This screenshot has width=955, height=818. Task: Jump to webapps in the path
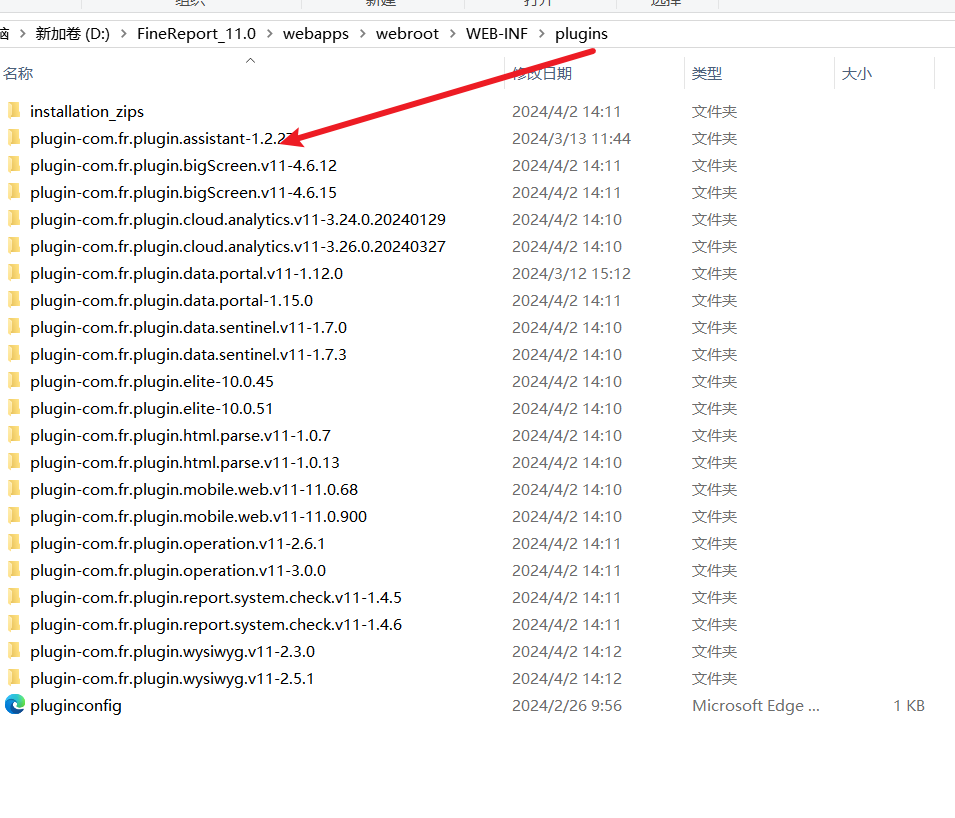315,33
